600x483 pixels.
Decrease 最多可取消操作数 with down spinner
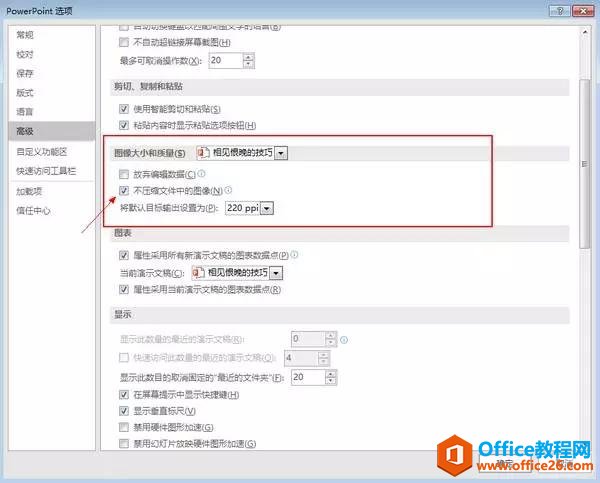(x=249, y=64)
